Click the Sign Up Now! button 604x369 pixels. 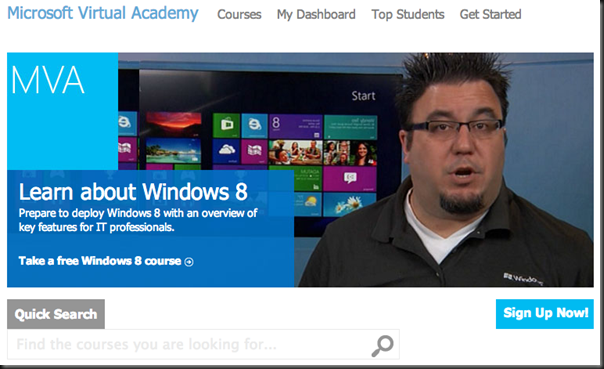[x=545, y=314]
